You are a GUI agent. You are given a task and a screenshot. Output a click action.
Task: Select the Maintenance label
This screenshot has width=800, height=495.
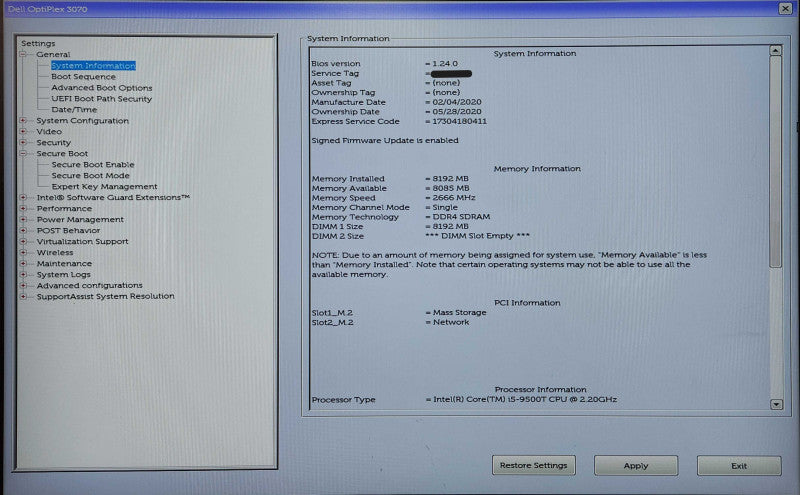pyautogui.click(x=64, y=264)
